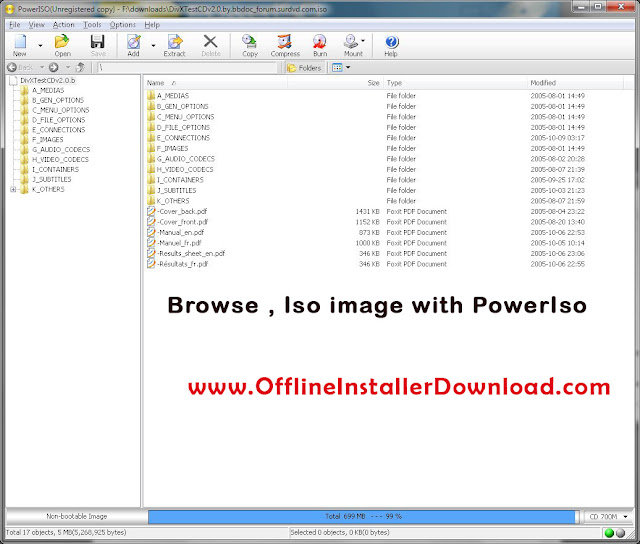Open the dropdown arrow beside New
The height and width of the screenshot is (544, 640).
[x=40, y=45]
